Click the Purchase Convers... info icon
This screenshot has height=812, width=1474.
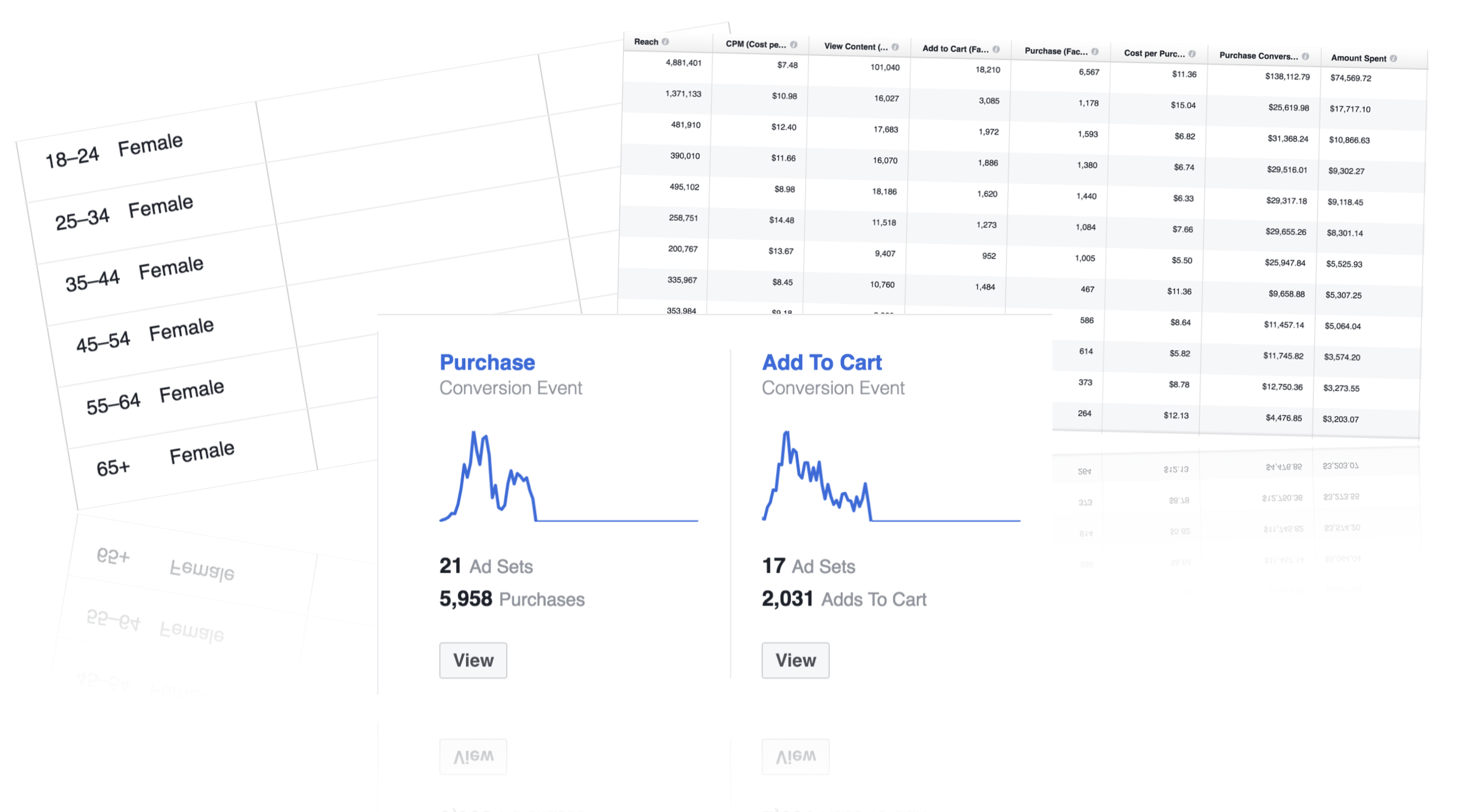(1305, 56)
